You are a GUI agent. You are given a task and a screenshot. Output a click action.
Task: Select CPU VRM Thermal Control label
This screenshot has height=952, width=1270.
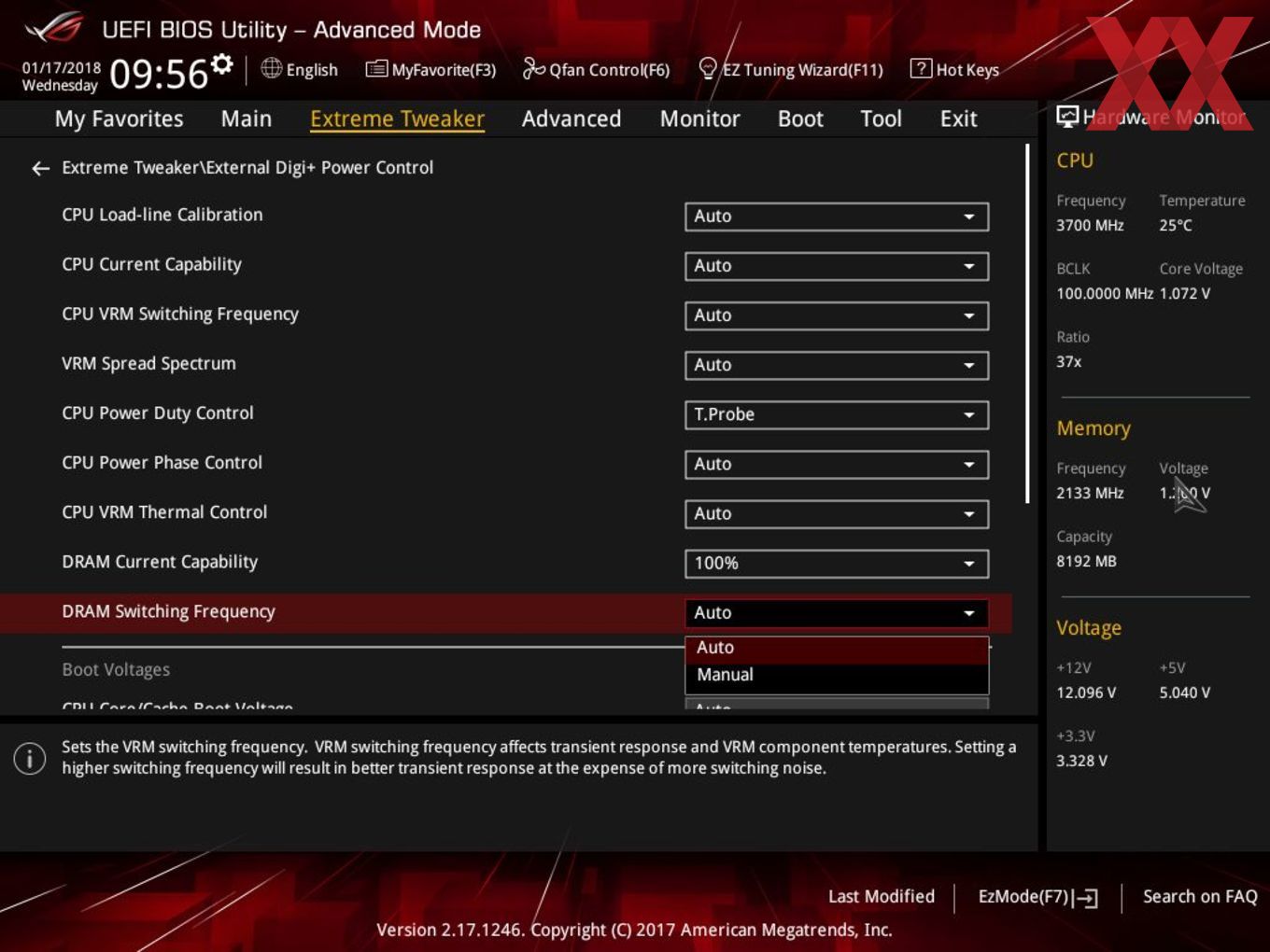(164, 511)
